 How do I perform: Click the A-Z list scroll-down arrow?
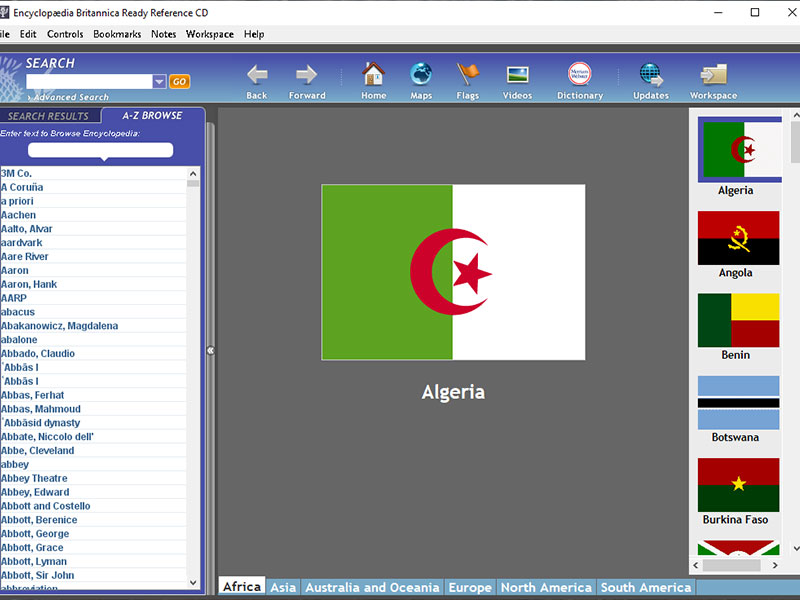193,582
